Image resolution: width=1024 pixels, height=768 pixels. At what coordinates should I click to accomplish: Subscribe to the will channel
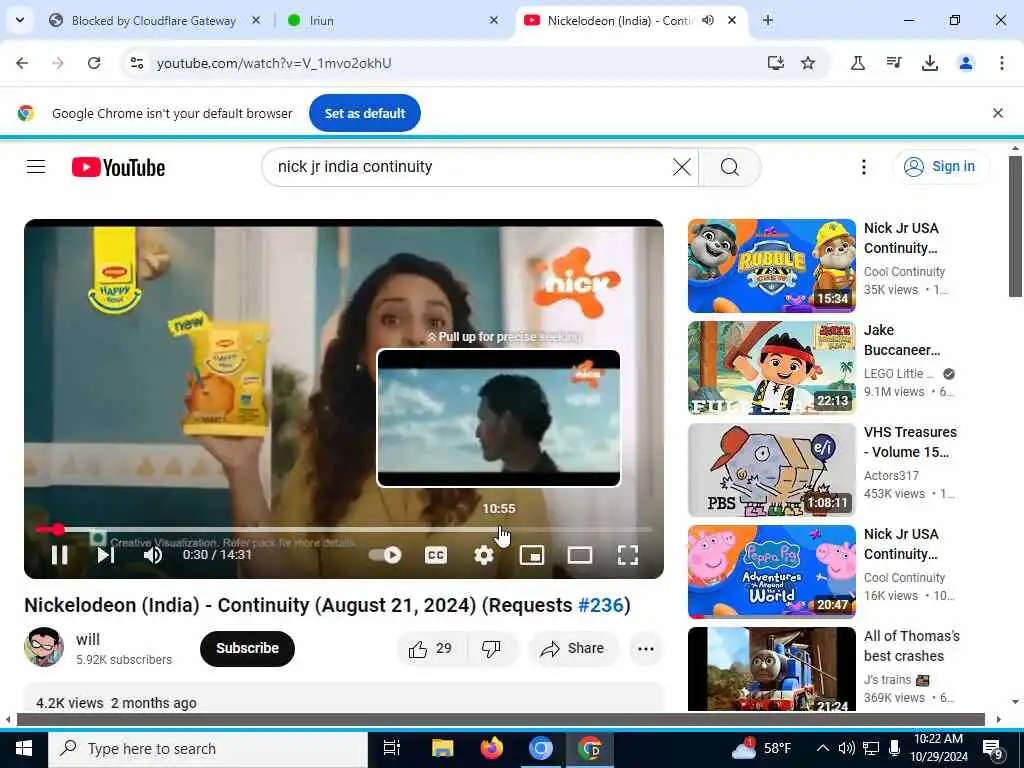[247, 648]
